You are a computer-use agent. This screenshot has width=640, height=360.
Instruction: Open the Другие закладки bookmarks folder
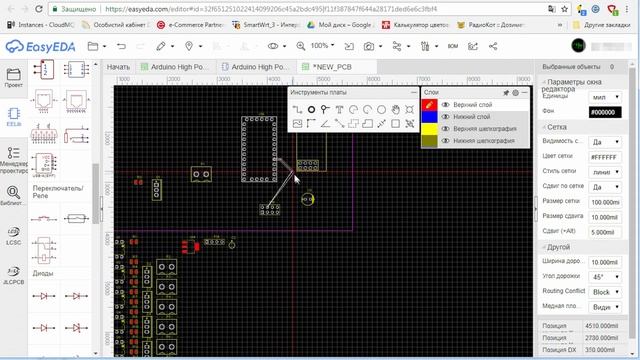tap(601, 25)
